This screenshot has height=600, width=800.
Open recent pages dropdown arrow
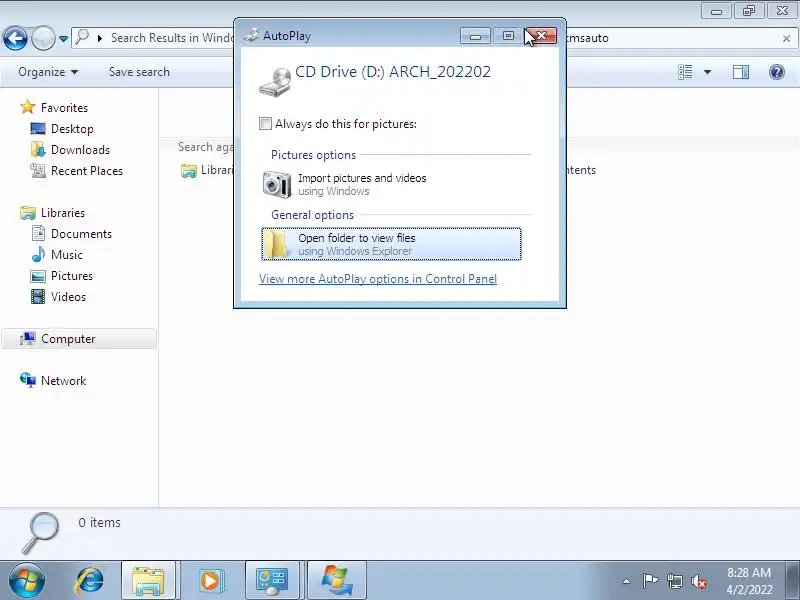pyautogui.click(x=63, y=38)
